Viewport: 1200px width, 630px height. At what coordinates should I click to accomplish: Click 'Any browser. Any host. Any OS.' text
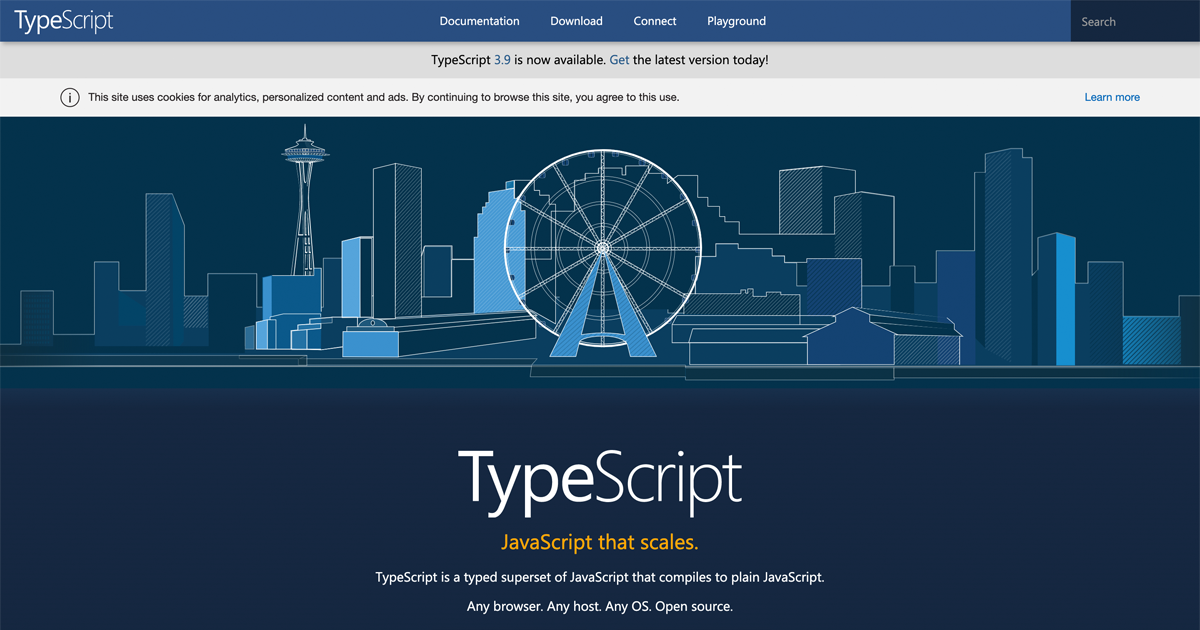click(x=600, y=606)
